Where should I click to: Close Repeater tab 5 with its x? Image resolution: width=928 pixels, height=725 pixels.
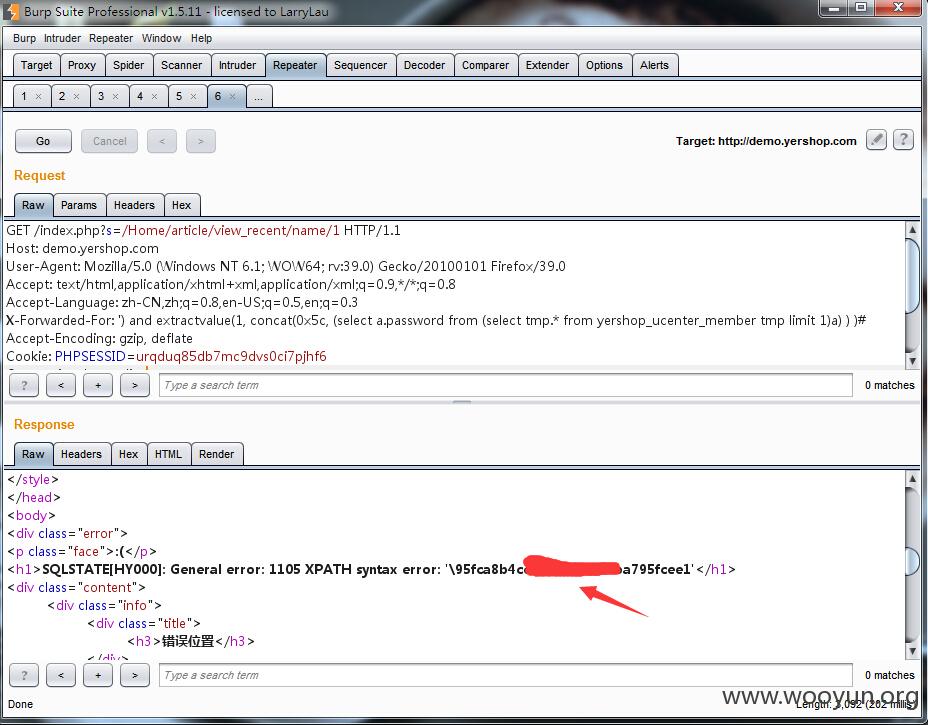(194, 96)
